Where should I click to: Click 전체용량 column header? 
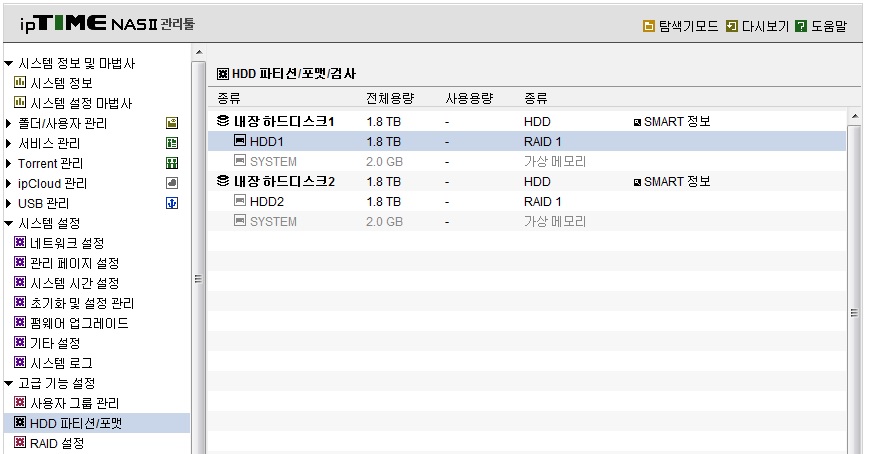pos(390,99)
